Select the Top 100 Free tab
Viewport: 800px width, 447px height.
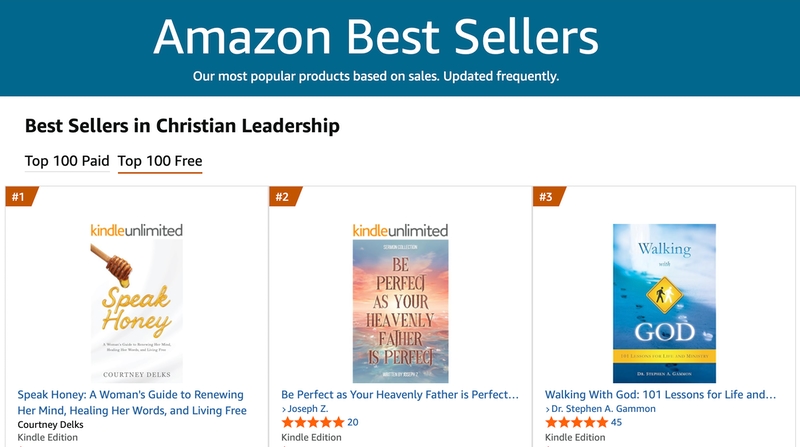[x=160, y=161]
